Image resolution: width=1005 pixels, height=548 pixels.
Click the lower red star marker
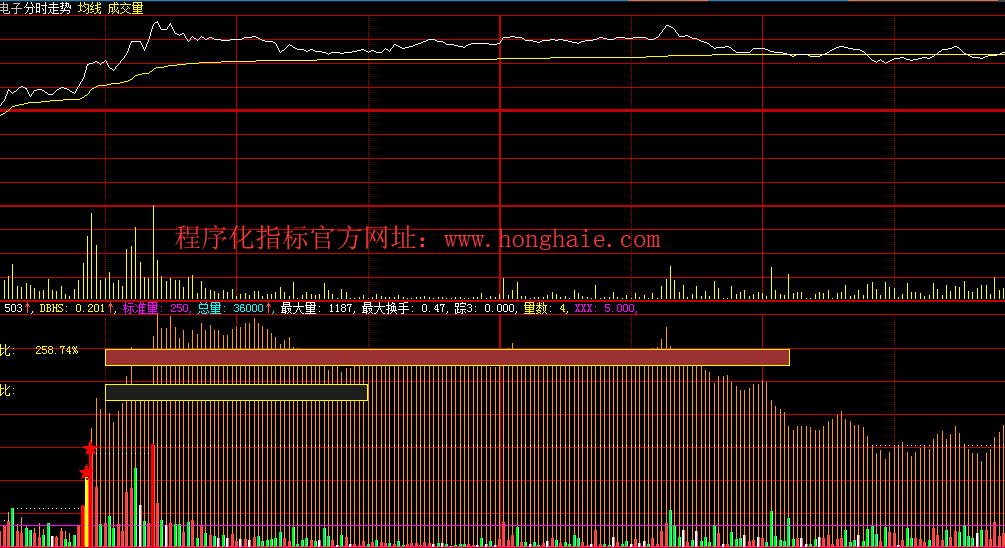[86, 472]
